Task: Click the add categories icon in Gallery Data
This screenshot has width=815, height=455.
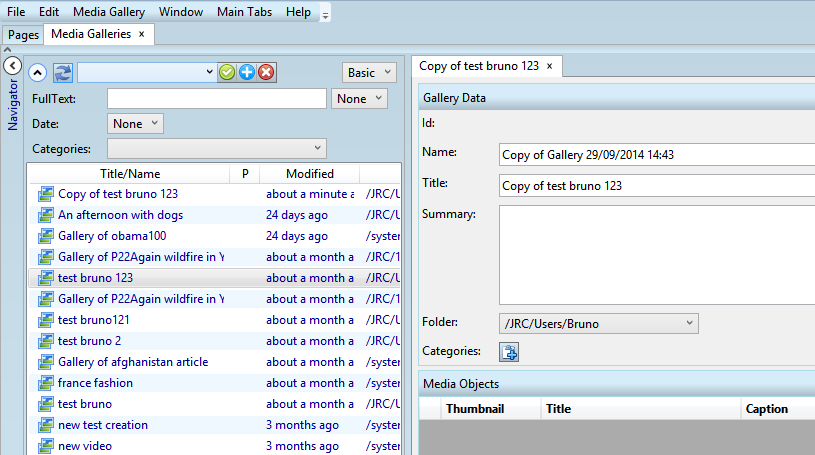Action: (x=509, y=352)
